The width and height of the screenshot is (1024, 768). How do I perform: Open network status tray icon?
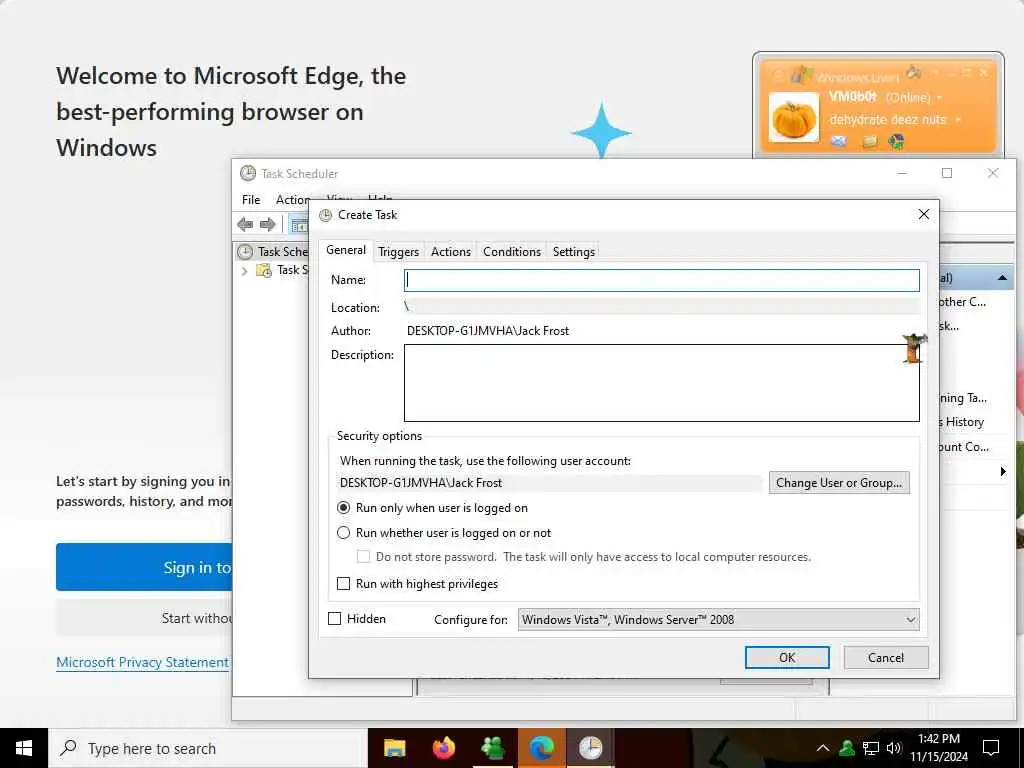pos(871,748)
